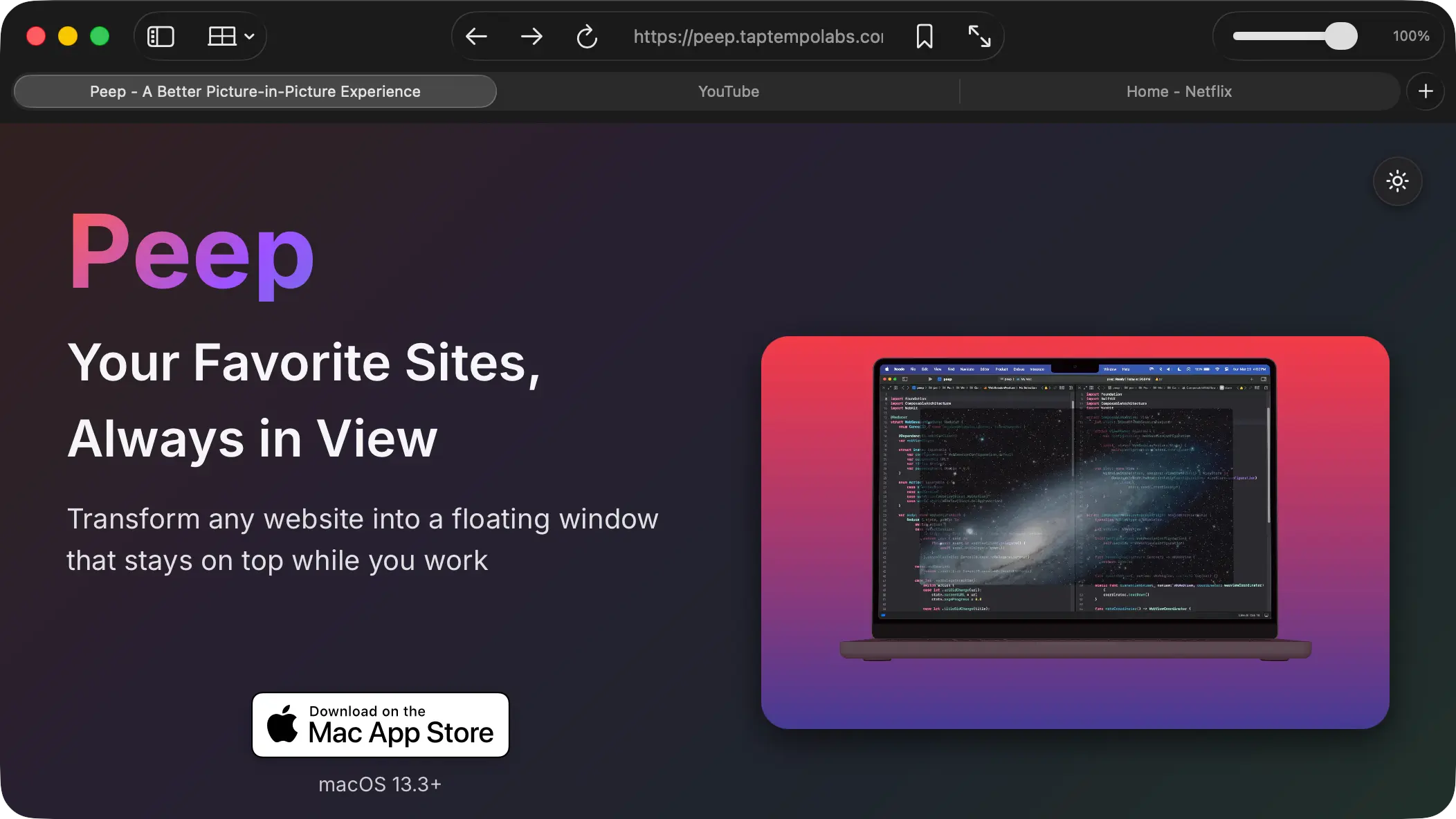Go back with the left arrow
This screenshot has height=819, width=1456.
pyautogui.click(x=476, y=36)
